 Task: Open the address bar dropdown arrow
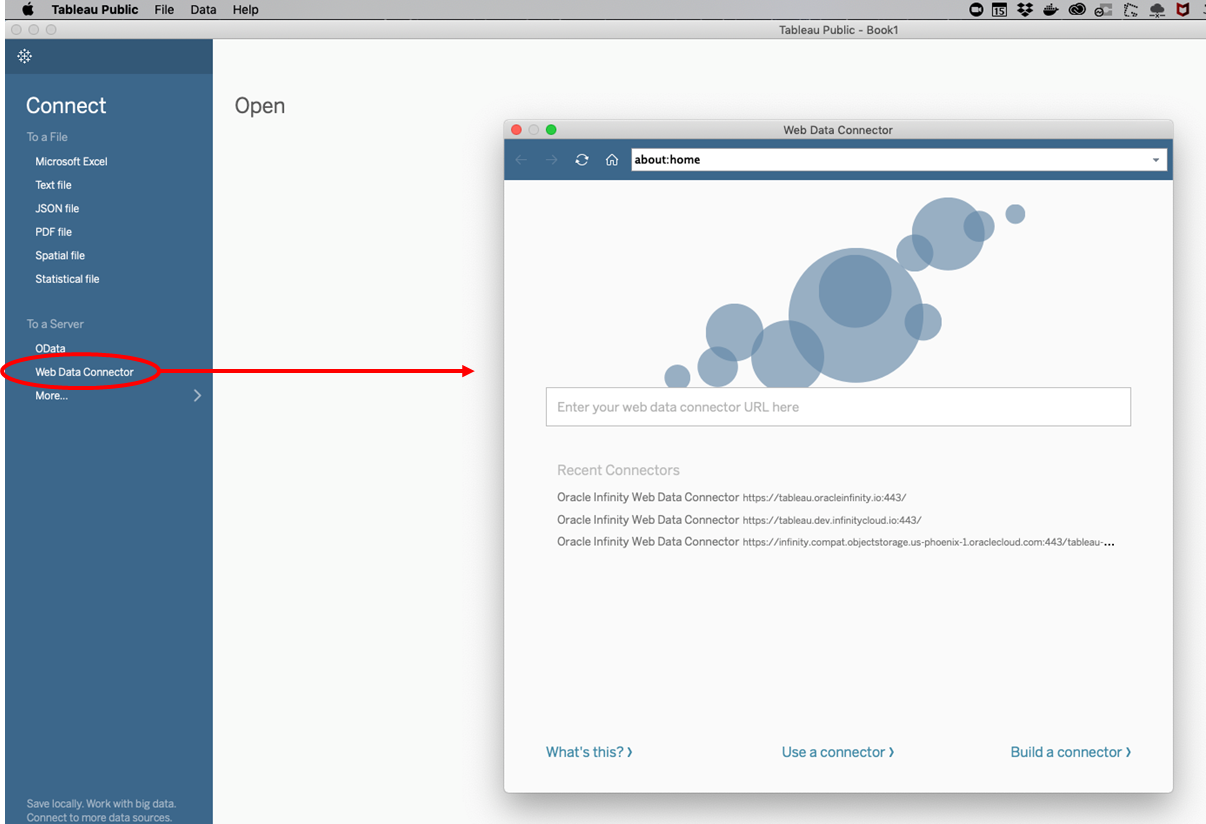pyautogui.click(x=1156, y=160)
